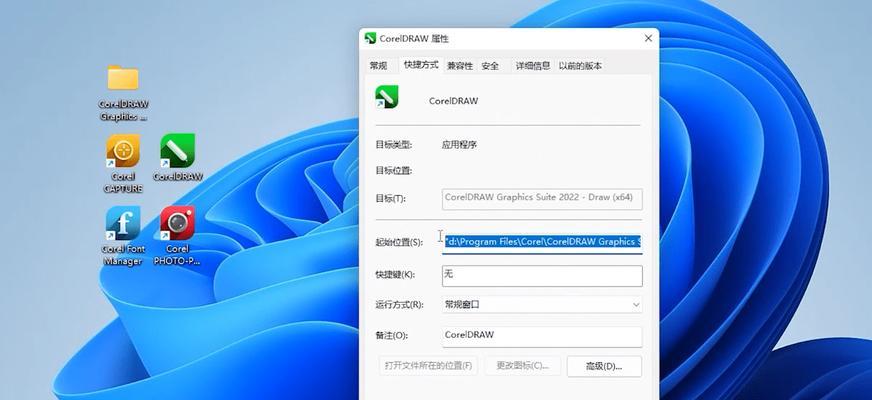Click the CorelDRAW icon in dialog title bar
The width and height of the screenshot is (872, 400).
pos(370,38)
